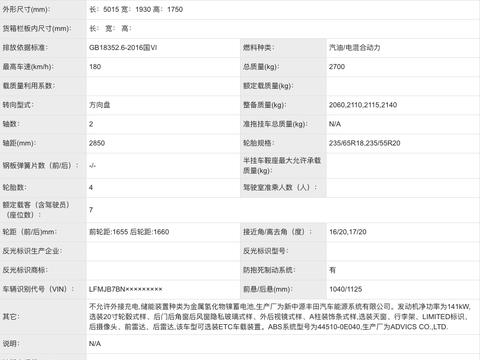Select the '货箱栏板内尺寸(mm):' label
Image resolution: width=480 pixels, height=360 pixels.
pos(37,29)
